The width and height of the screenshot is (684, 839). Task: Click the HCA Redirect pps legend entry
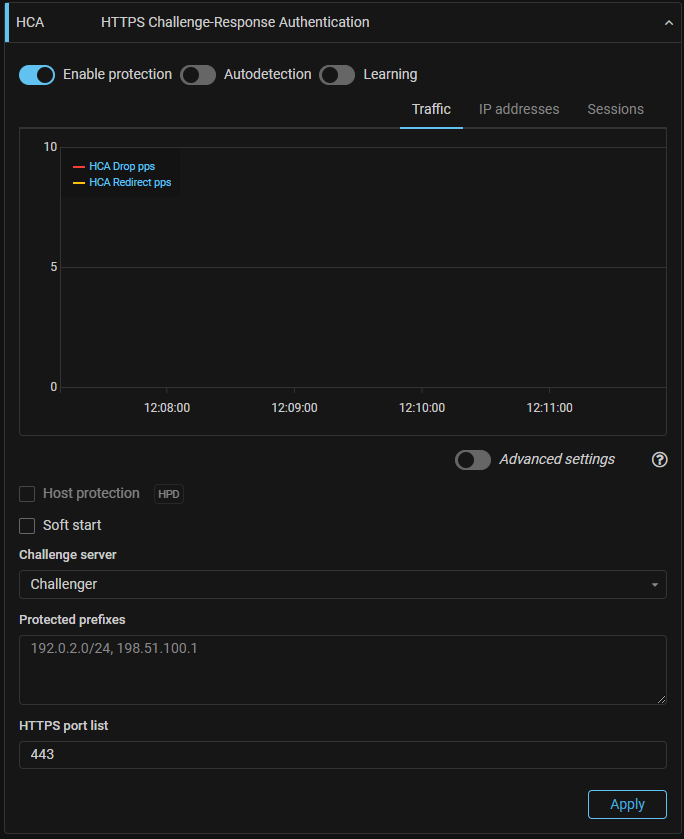point(129,183)
